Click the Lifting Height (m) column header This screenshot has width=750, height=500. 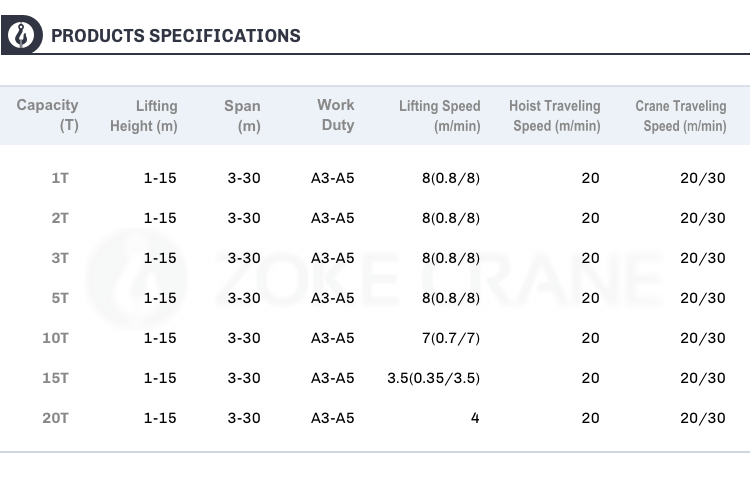[143, 115]
